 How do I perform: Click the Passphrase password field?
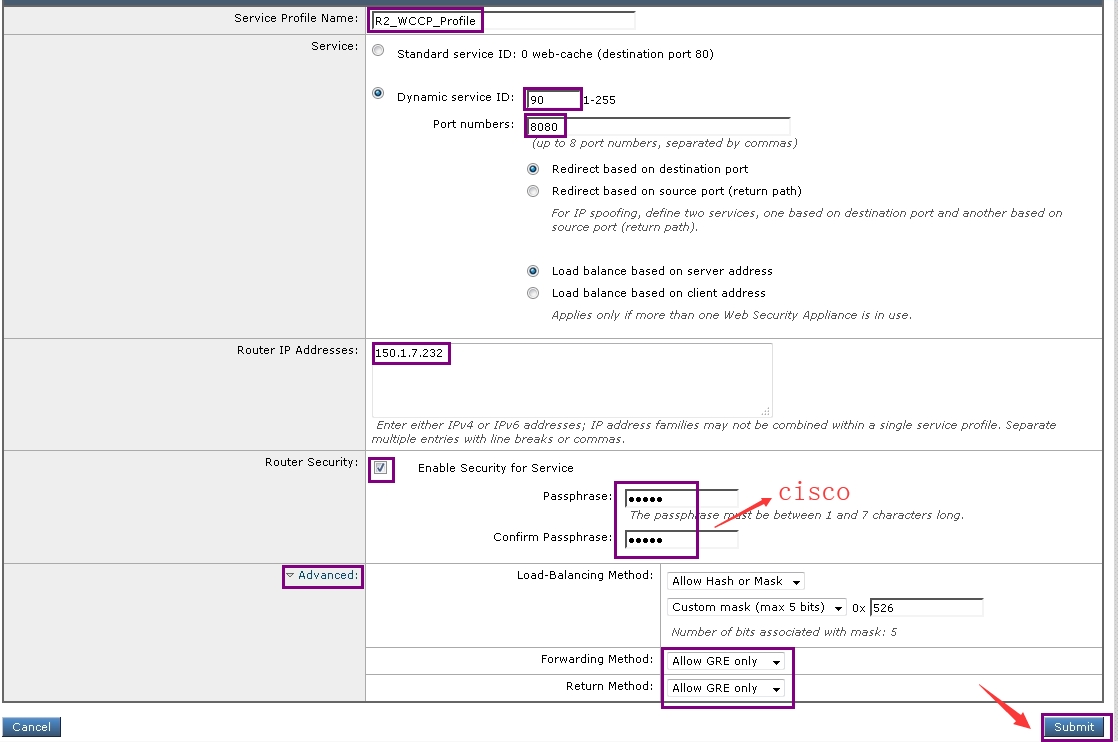coord(681,499)
